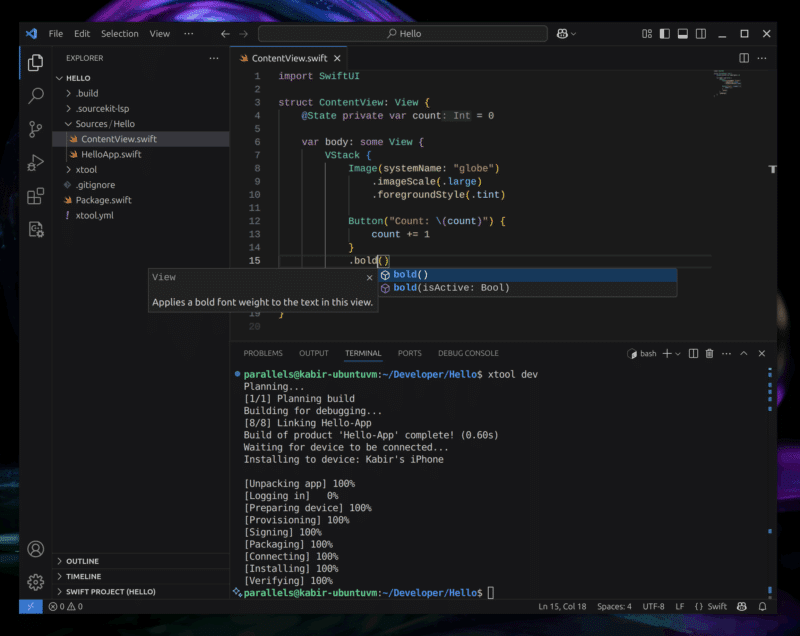Open the Explorer view in activity bar

(x=35, y=63)
